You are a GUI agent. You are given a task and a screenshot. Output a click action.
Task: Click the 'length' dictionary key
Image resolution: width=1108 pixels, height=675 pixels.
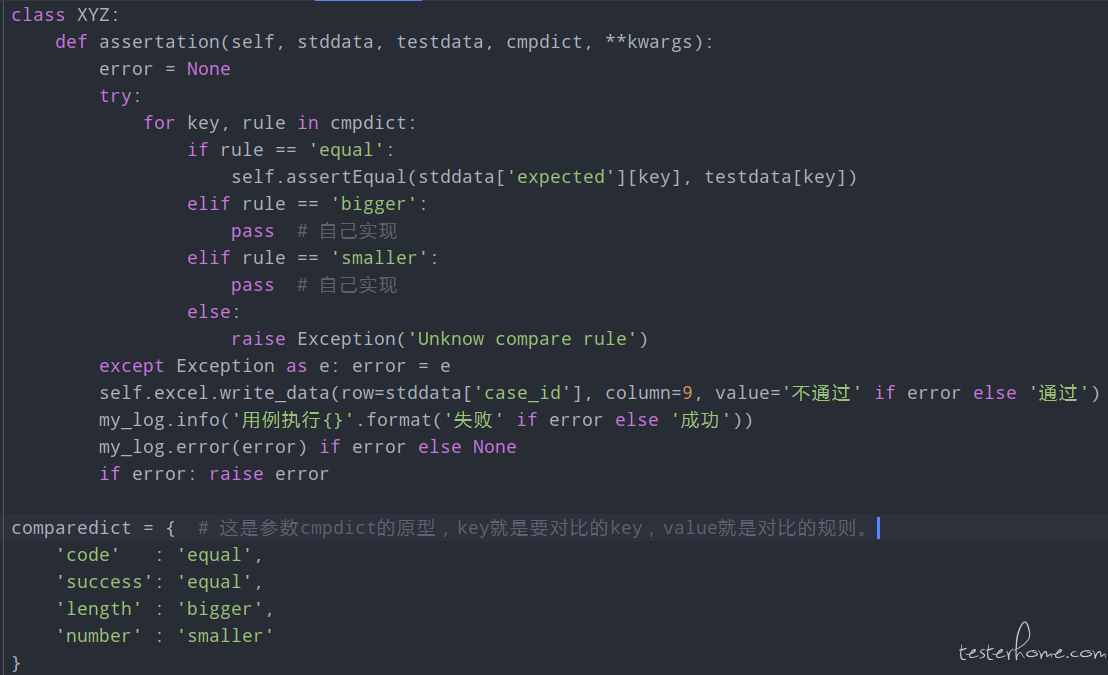point(99,609)
